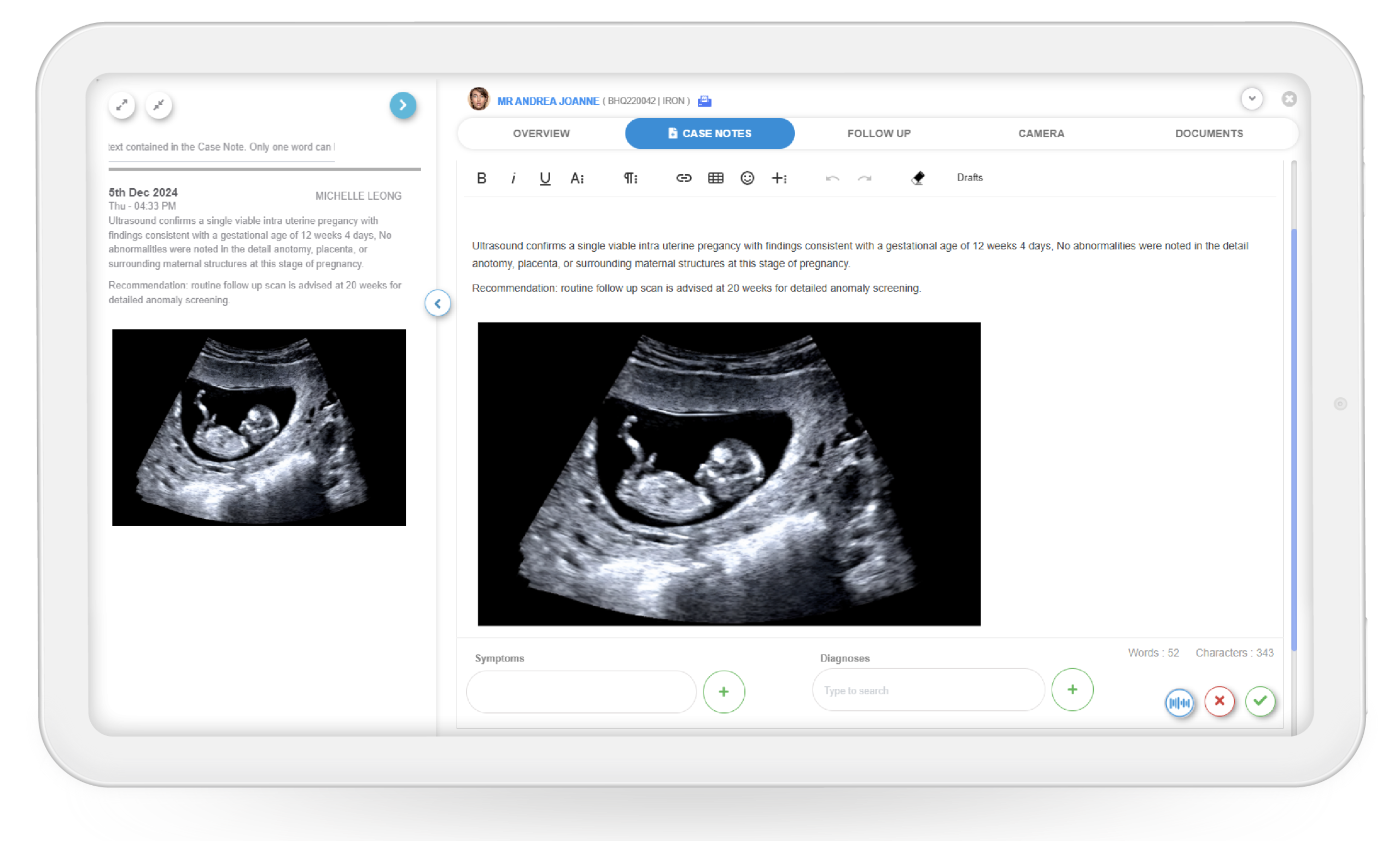Expand the insert more options menu
The image size is (1400, 841).
779,178
